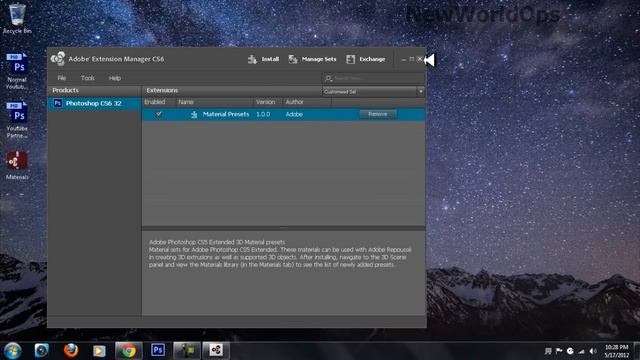Select the Materials desktop icon
The image size is (640, 360).
tap(17, 165)
